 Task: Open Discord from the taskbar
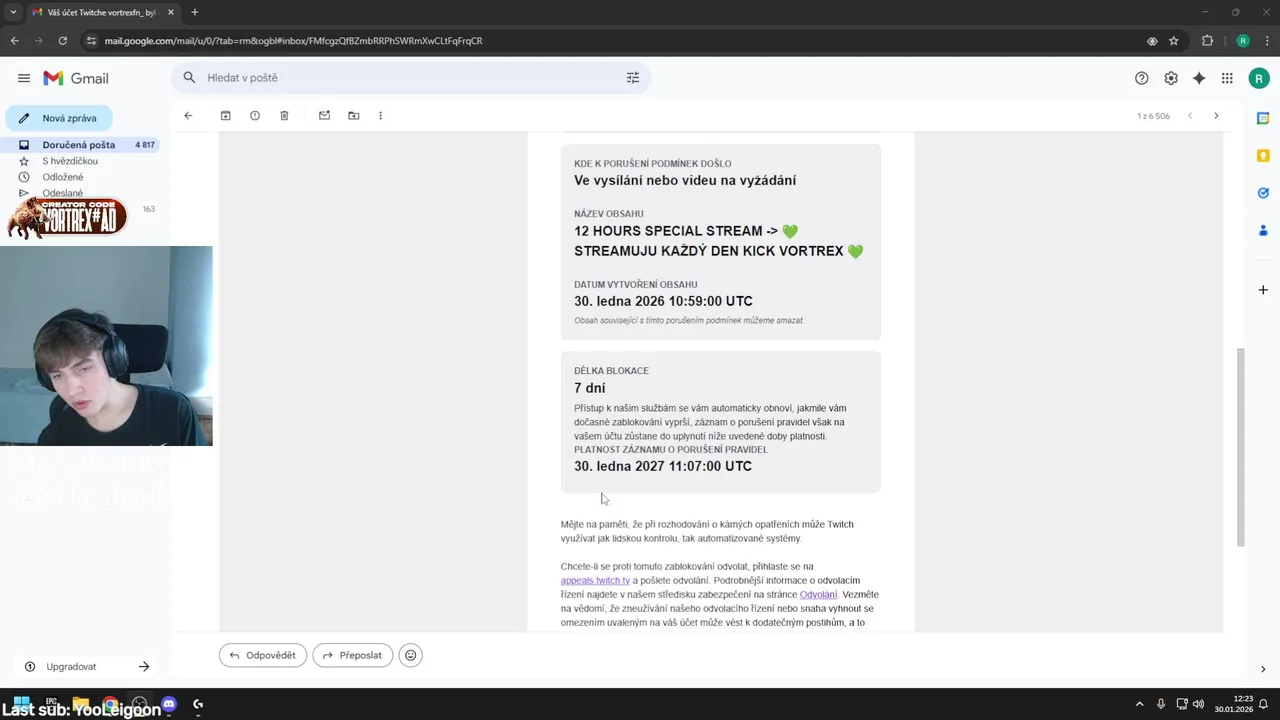169,704
